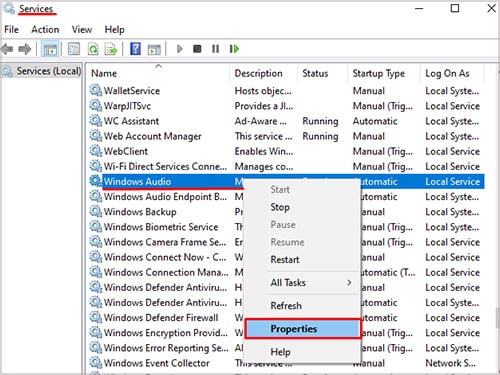
Task: Open the blue Help toolbar icon
Action: click(x=135, y=49)
